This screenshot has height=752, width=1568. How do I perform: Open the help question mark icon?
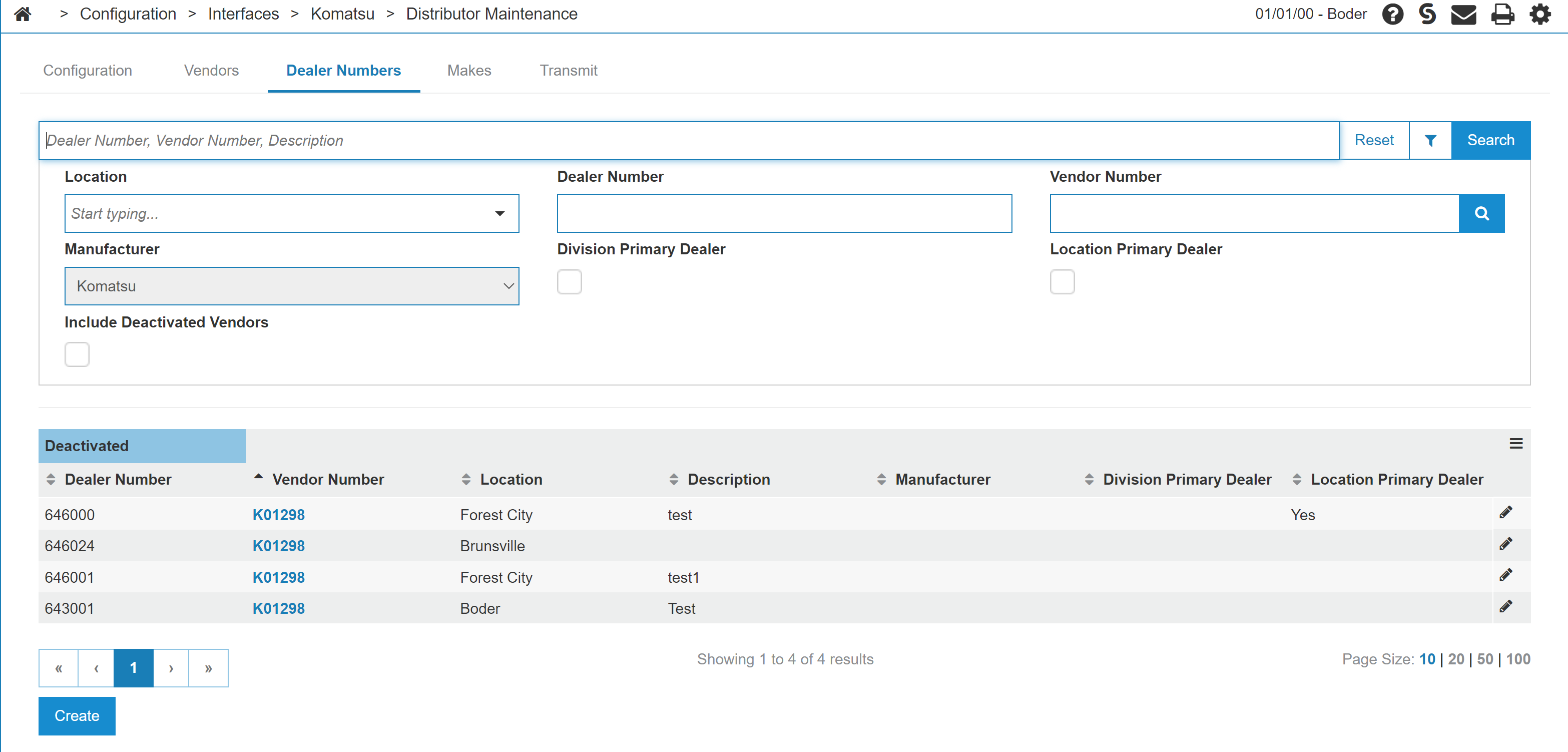click(1392, 14)
